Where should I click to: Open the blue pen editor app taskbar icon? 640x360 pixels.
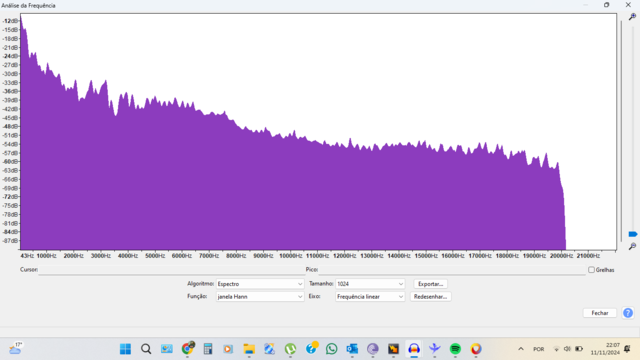(x=269, y=349)
